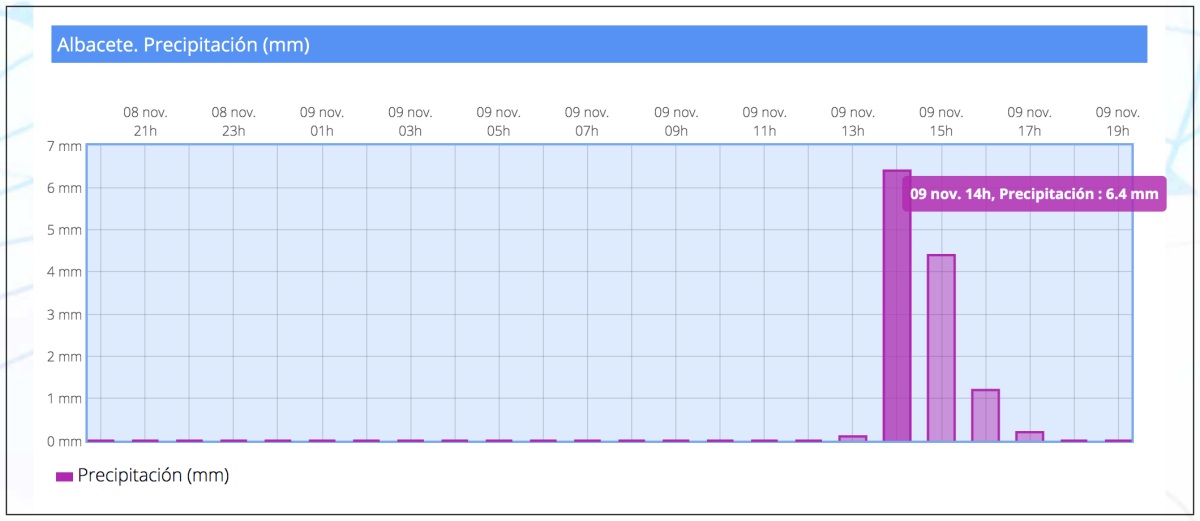1200x521 pixels.
Task: Click the 09 nov. 11h axis label
Action: (764, 122)
